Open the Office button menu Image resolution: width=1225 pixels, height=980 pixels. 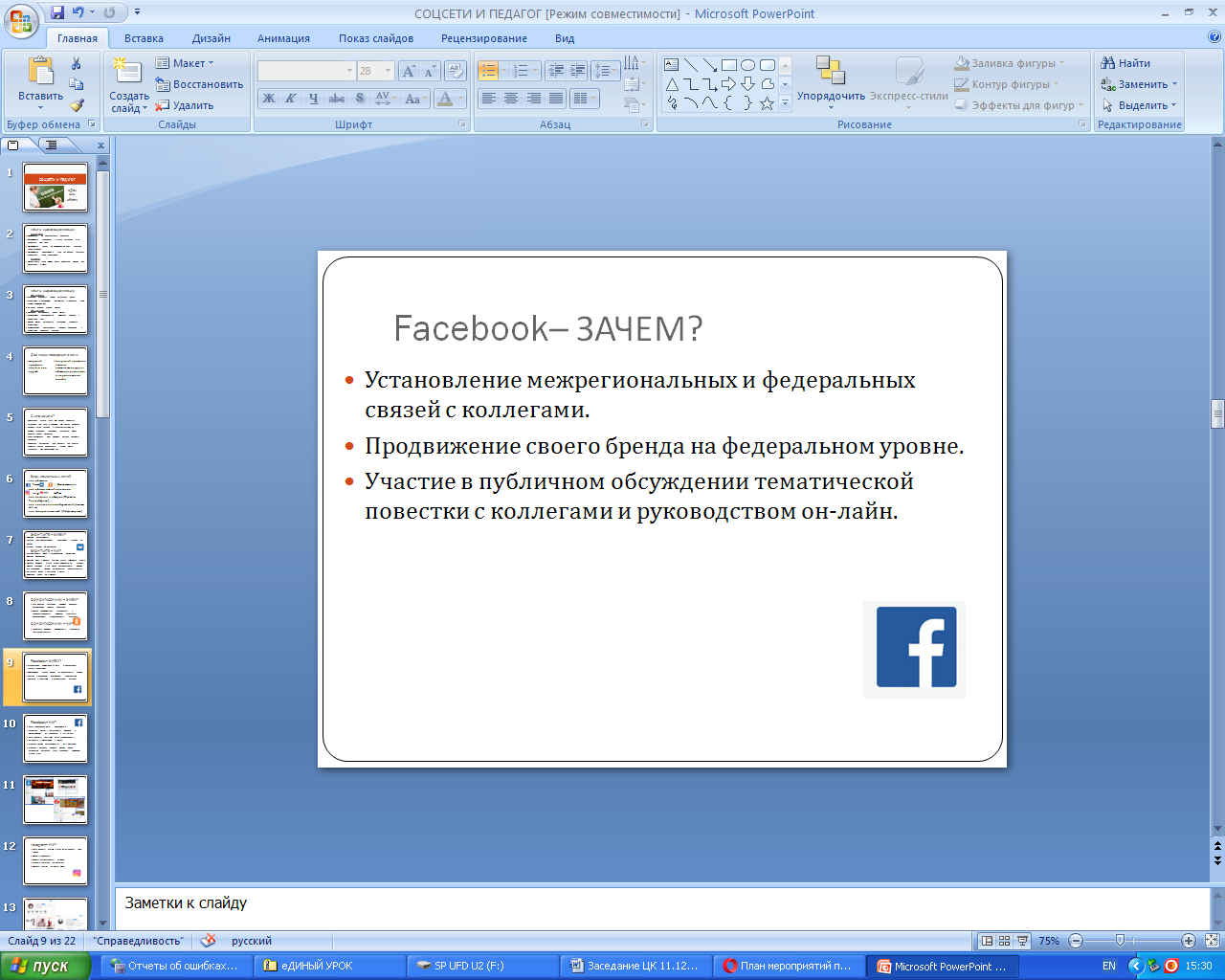(21, 19)
